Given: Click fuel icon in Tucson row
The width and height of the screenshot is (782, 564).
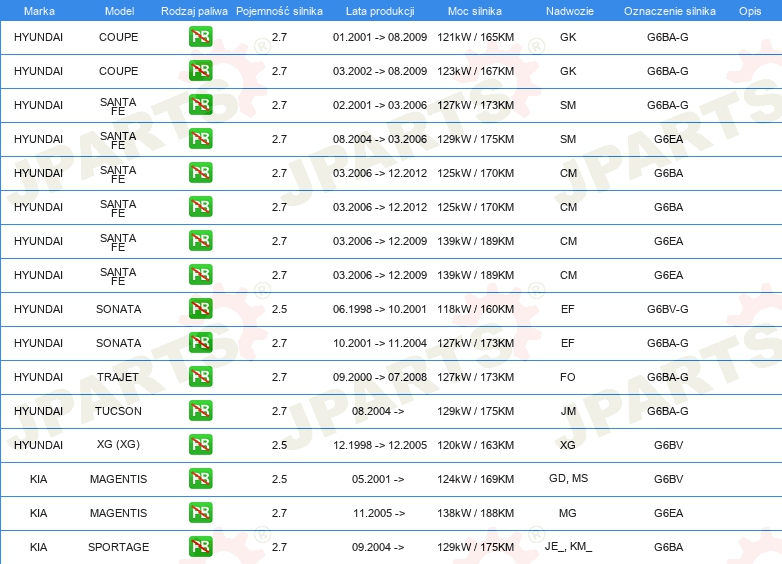Looking at the screenshot, I should coord(200,410).
